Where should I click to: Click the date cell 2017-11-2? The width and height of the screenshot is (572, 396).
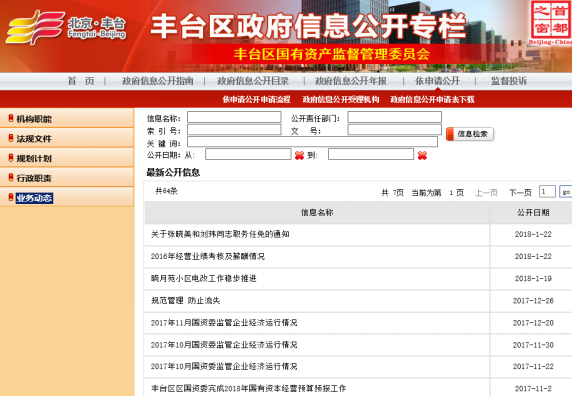(533, 388)
